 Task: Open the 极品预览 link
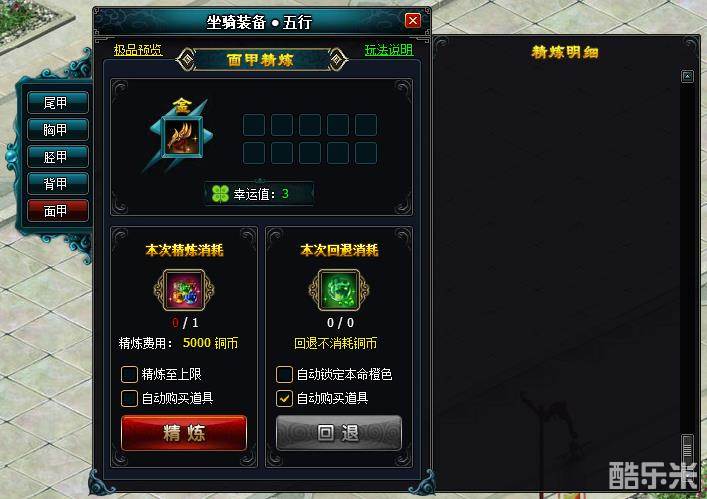(x=138, y=50)
